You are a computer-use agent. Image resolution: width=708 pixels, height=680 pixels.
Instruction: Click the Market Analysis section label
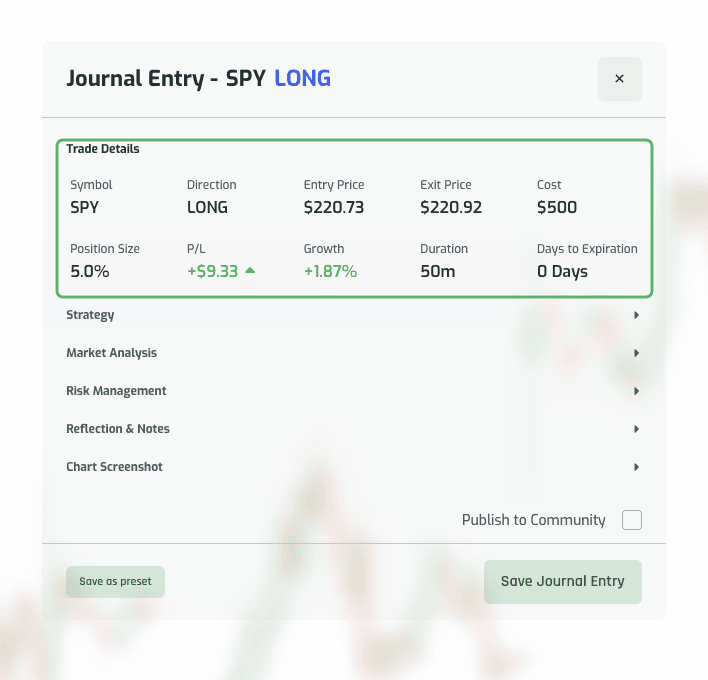tap(112, 353)
